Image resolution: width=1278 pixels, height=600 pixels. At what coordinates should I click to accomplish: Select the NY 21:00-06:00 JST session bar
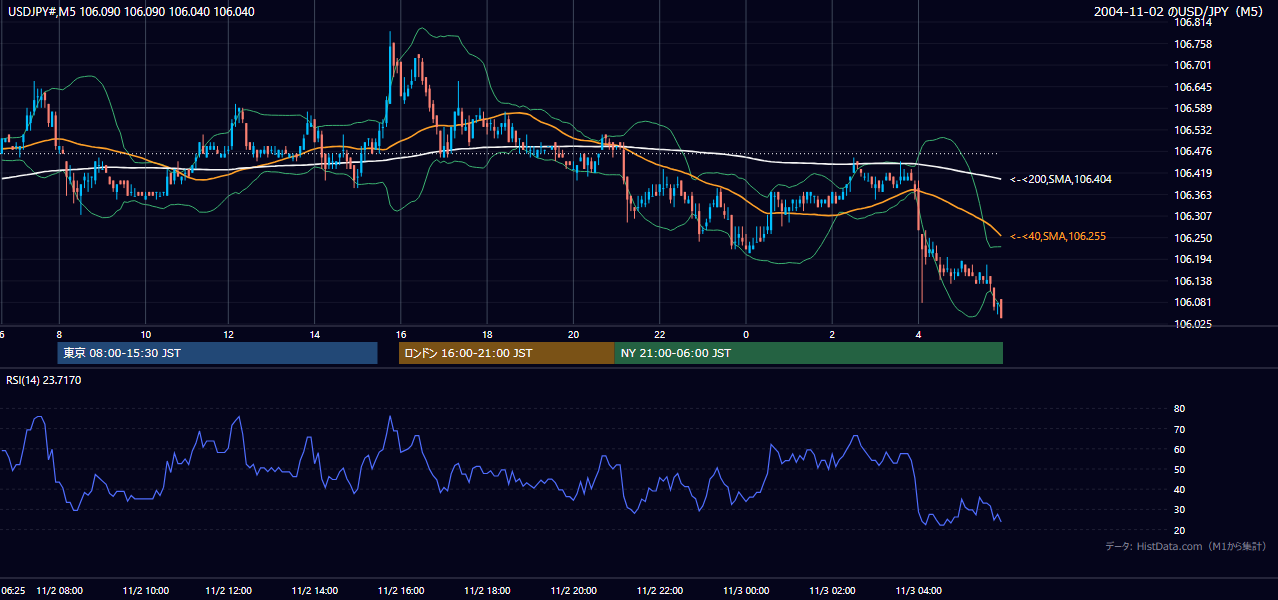point(808,353)
